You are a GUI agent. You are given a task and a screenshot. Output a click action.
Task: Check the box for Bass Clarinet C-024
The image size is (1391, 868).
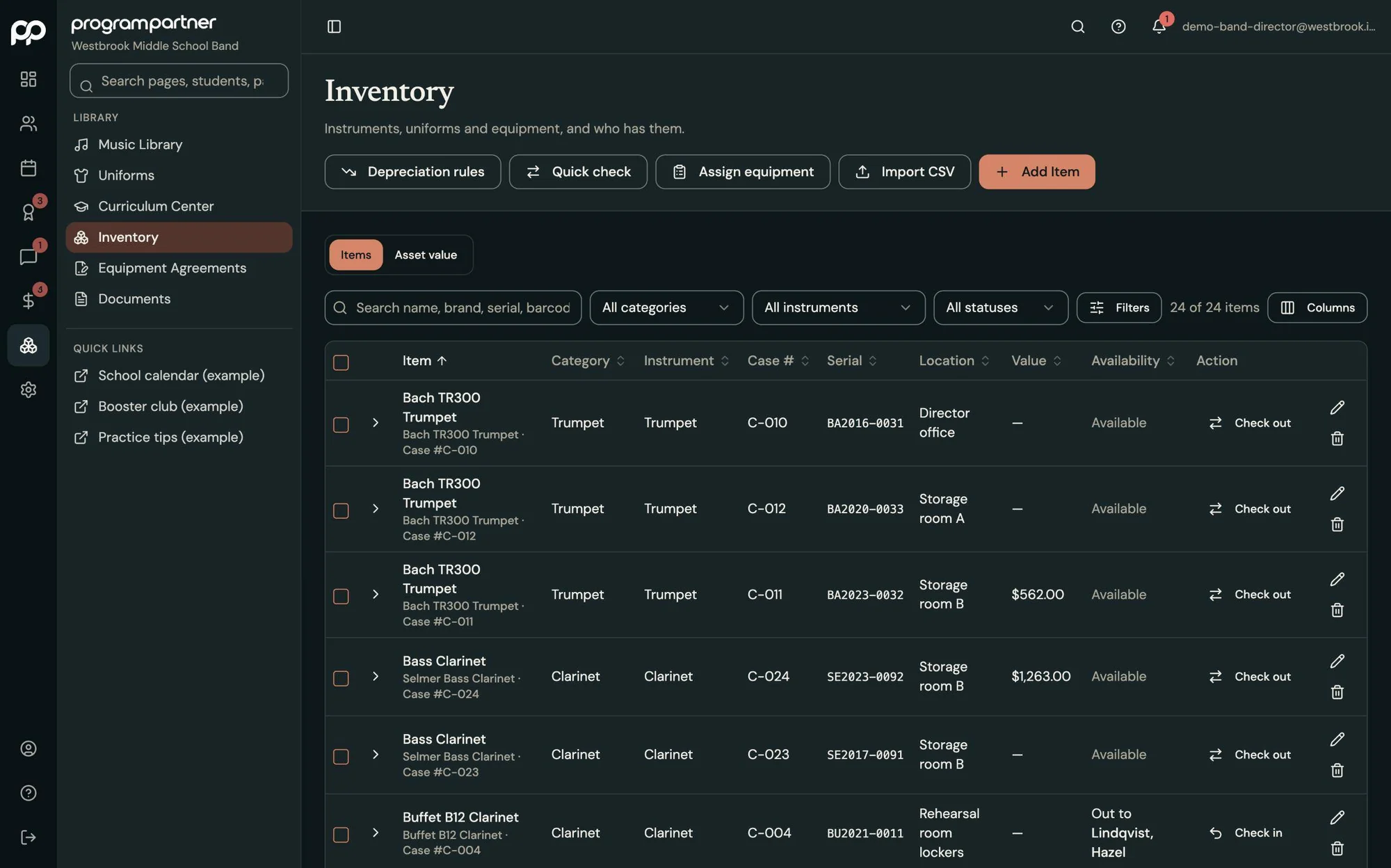[x=341, y=678]
